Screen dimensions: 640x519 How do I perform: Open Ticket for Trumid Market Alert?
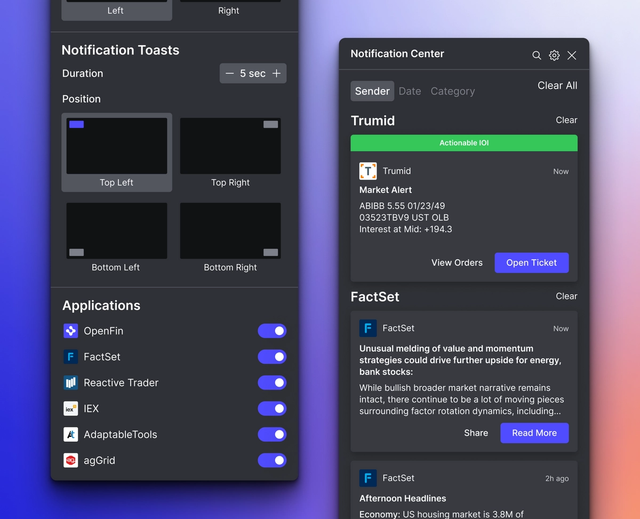(531, 263)
